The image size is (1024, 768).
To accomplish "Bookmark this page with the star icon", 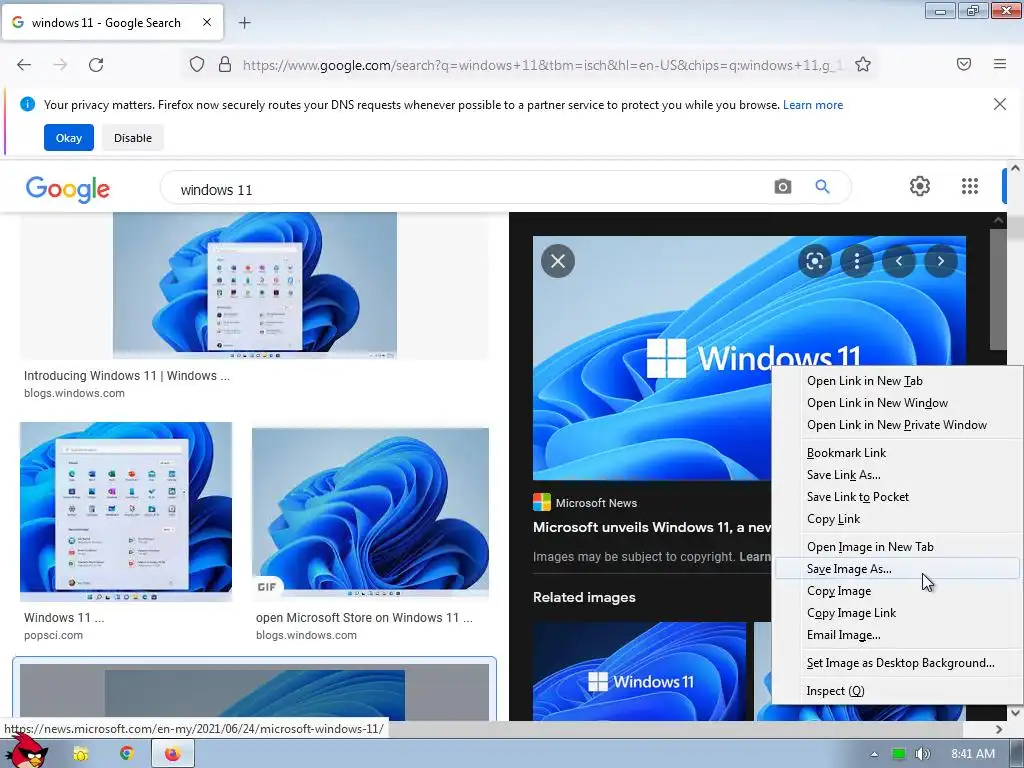I will pyautogui.click(x=863, y=64).
